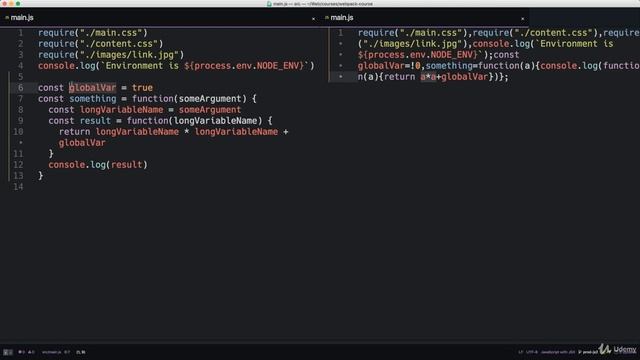The height and width of the screenshot is (360, 640).
Task: Click someArgument parameter on line 7
Action: point(210,99)
